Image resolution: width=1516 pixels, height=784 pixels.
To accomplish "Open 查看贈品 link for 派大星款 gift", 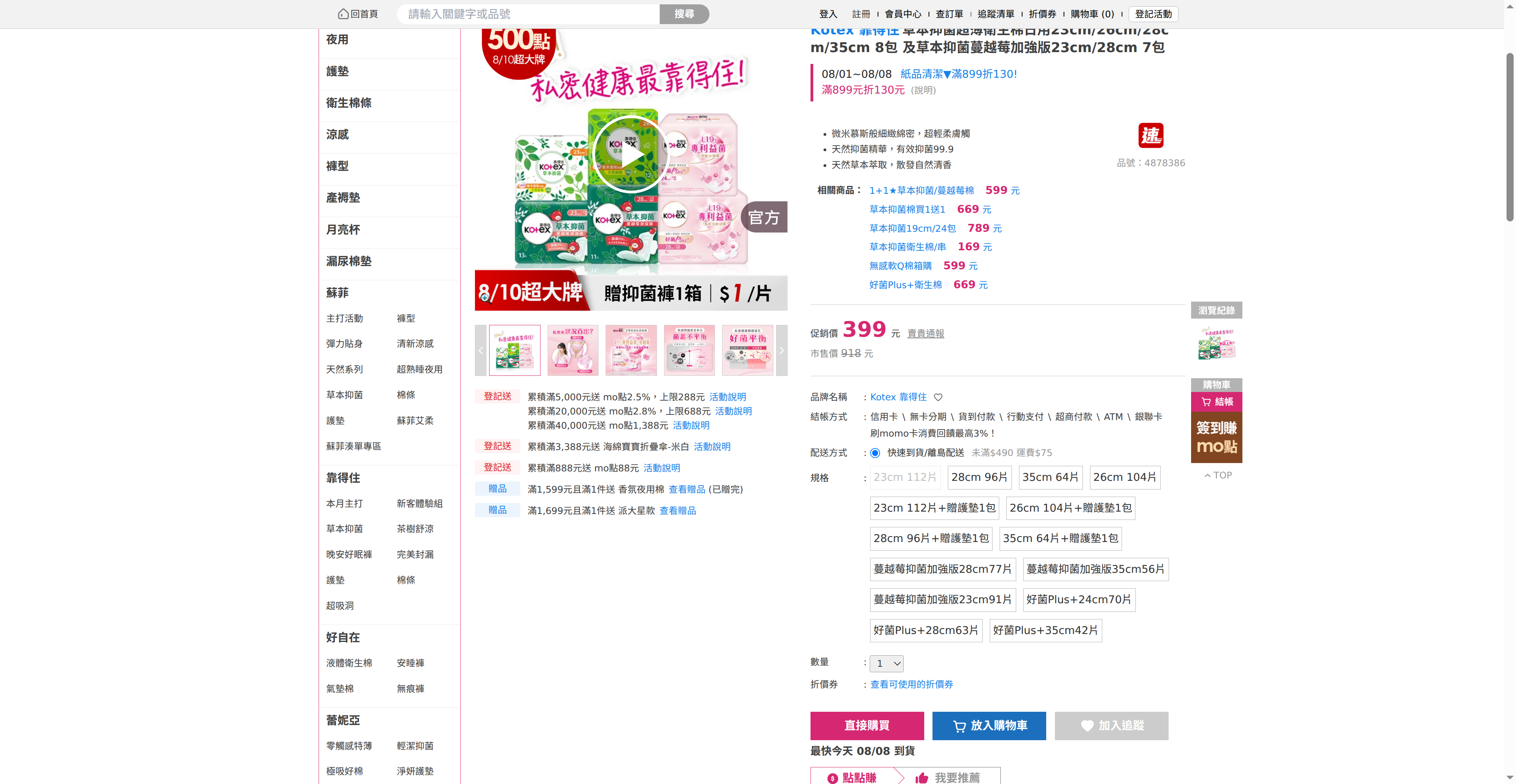I will click(677, 511).
